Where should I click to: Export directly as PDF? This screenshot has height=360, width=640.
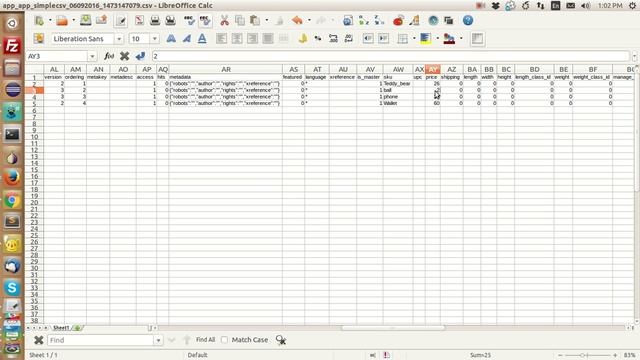pyautogui.click(x=139, y=20)
